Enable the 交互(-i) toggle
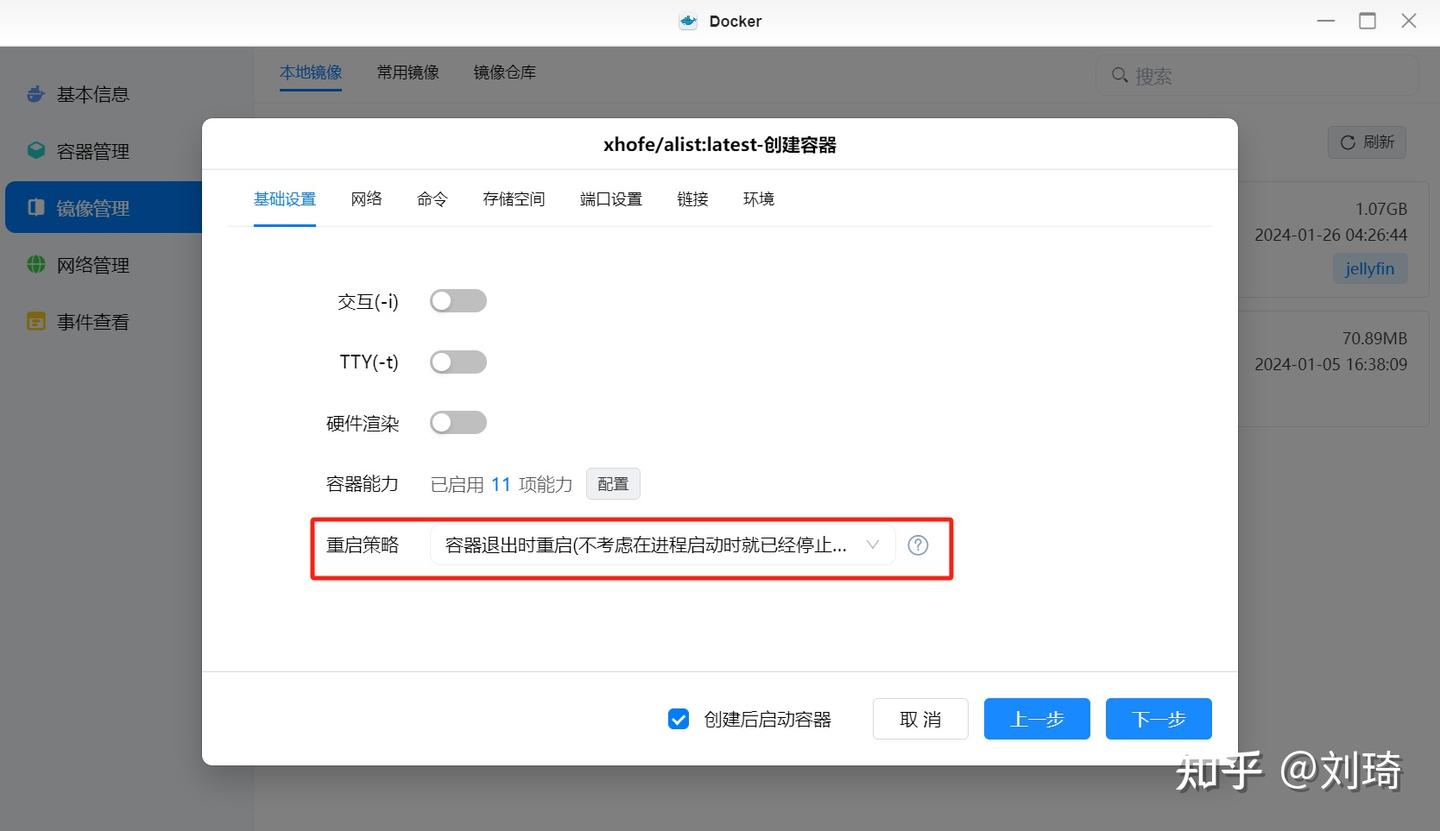The height and width of the screenshot is (831, 1440). pos(458,300)
